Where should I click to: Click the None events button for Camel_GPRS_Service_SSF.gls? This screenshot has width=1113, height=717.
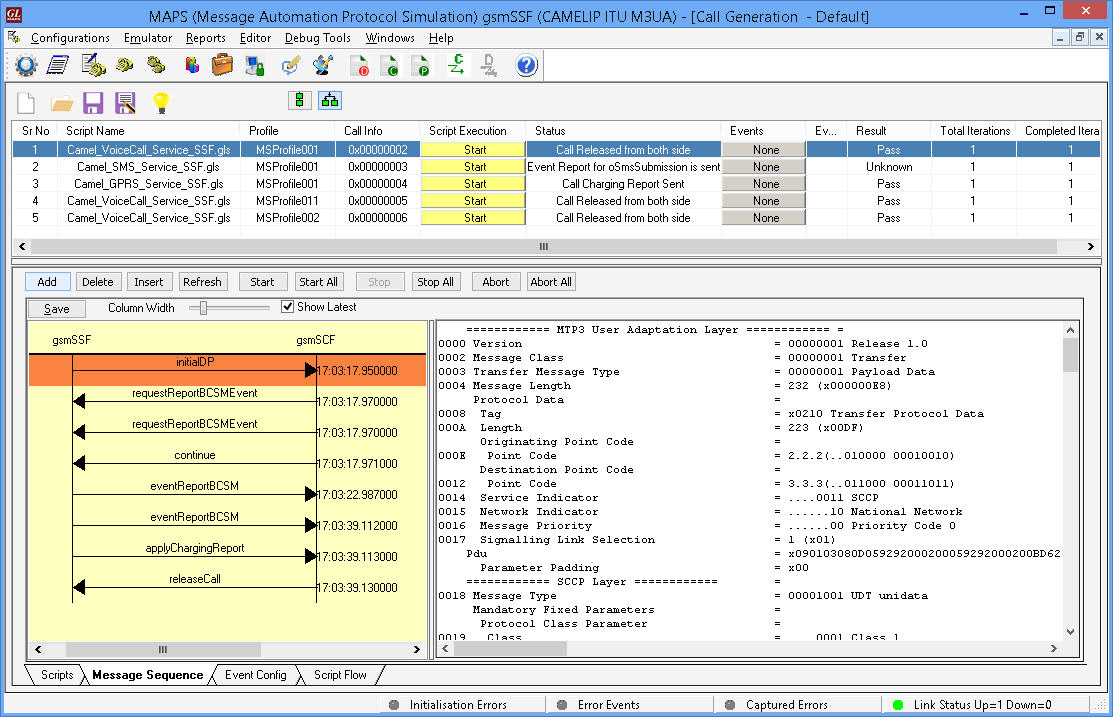[x=764, y=184]
